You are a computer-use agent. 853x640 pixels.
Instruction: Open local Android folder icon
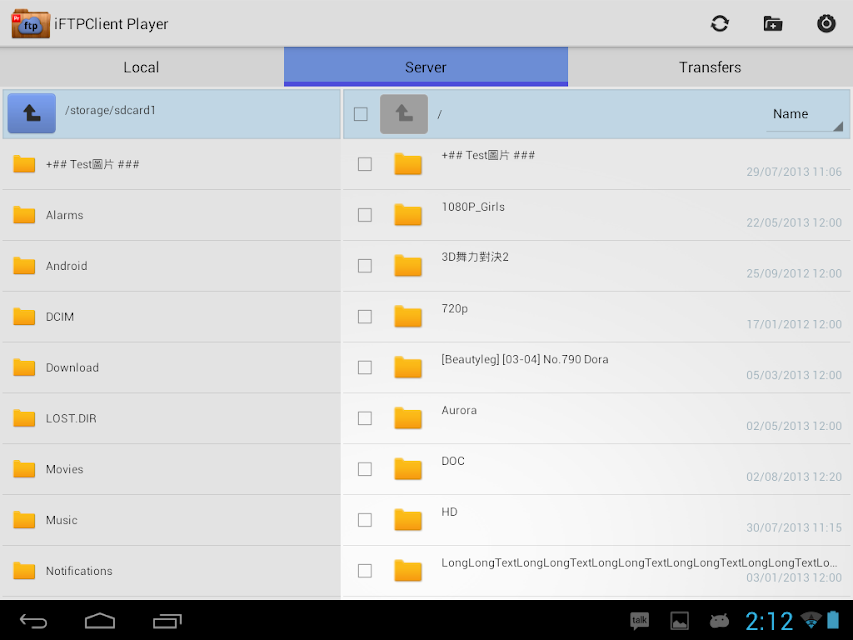click(x=24, y=266)
